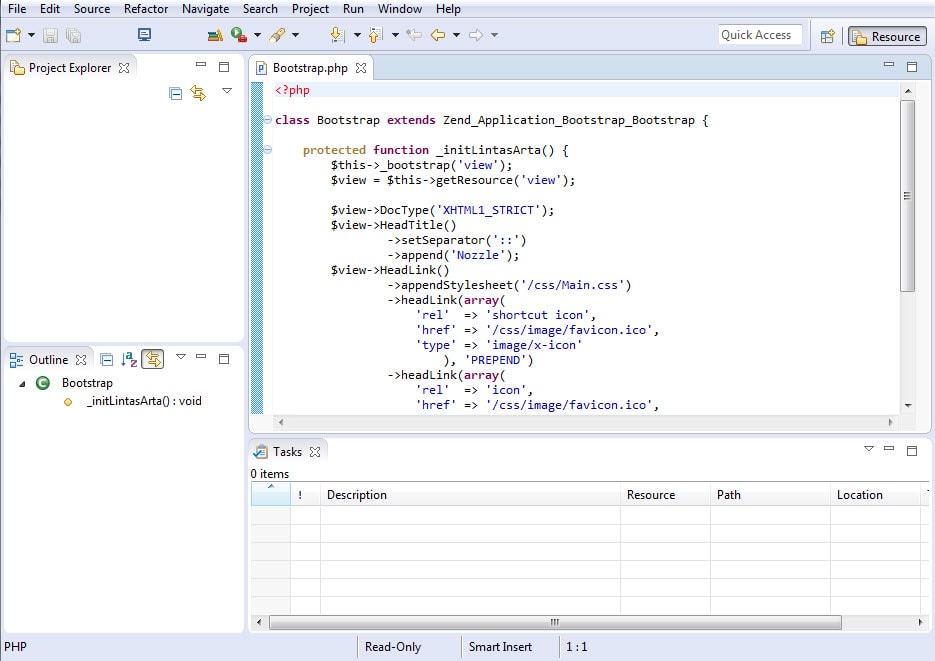Collapse the class Bootstrap code fold
The height and width of the screenshot is (661, 935).
coord(268,120)
